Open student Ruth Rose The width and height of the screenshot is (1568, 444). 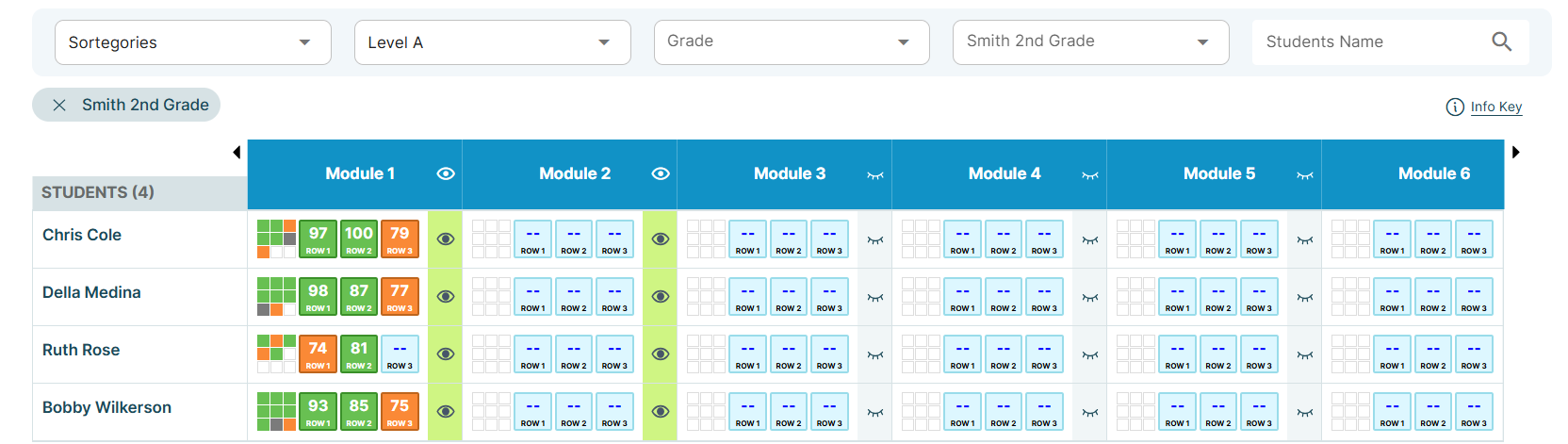pyautogui.click(x=81, y=350)
